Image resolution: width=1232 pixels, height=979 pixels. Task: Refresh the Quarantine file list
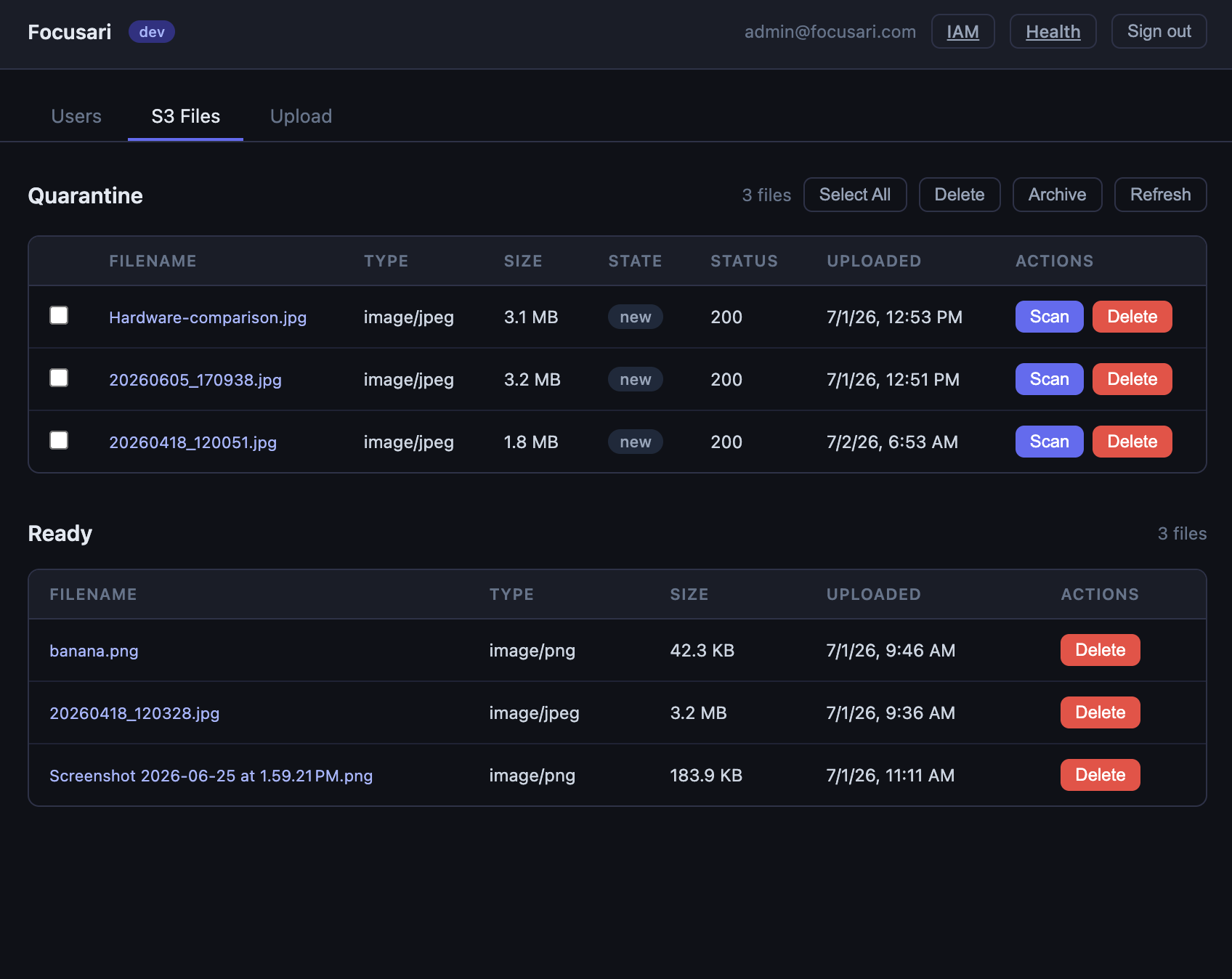(1160, 195)
